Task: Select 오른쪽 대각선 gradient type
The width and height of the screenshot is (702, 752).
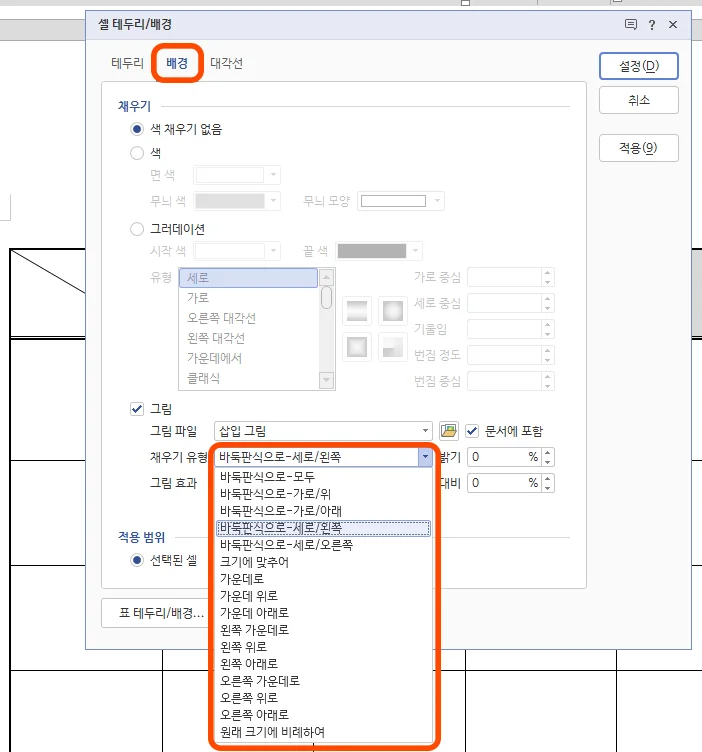Action: (248, 318)
